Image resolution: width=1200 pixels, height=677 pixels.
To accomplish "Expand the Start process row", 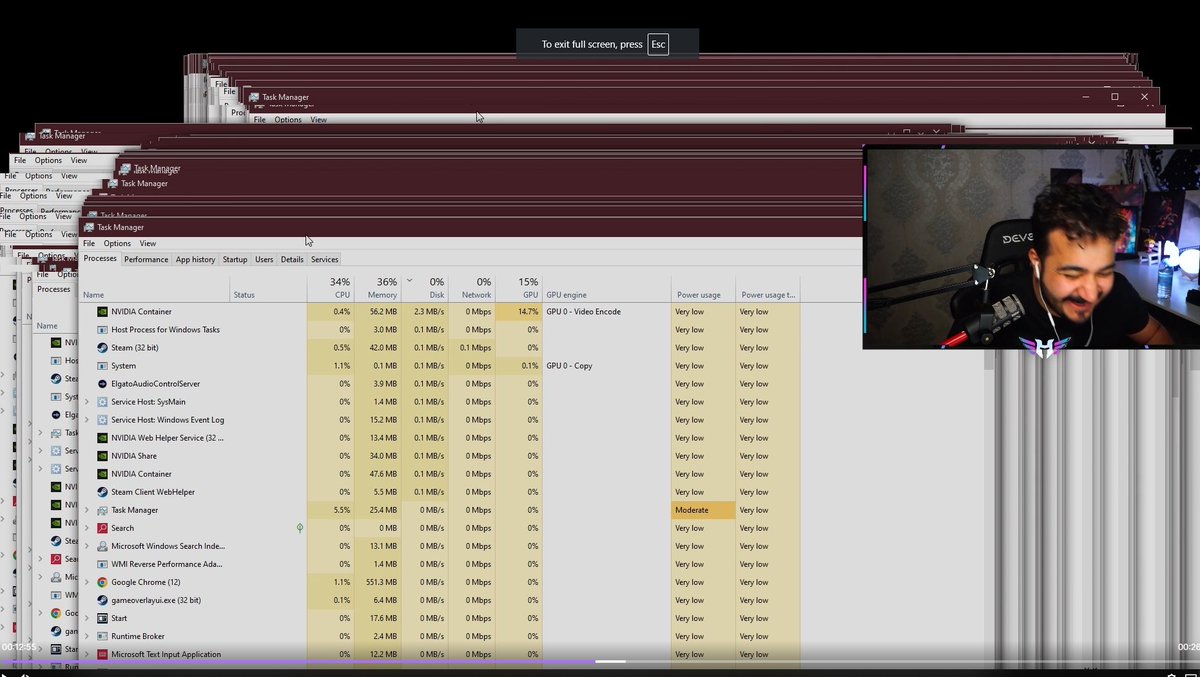I will (87, 618).
